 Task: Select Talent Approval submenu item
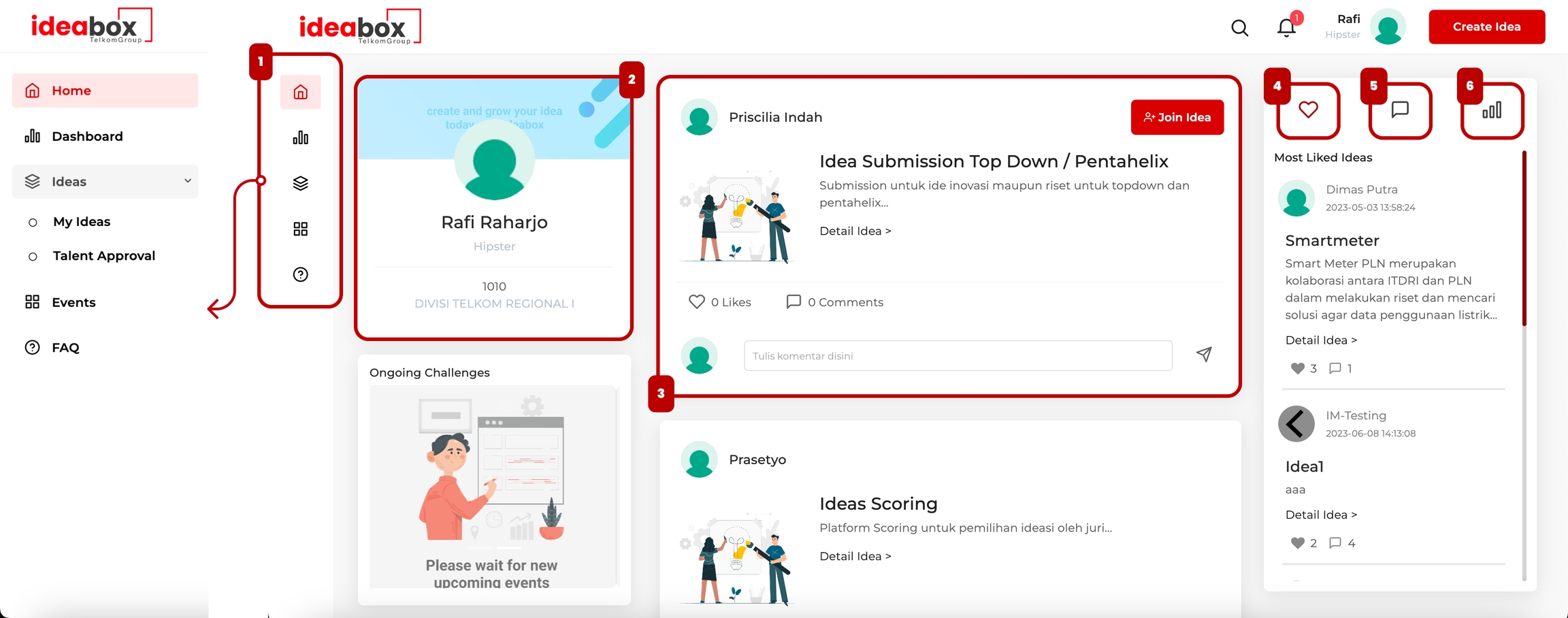[103, 256]
